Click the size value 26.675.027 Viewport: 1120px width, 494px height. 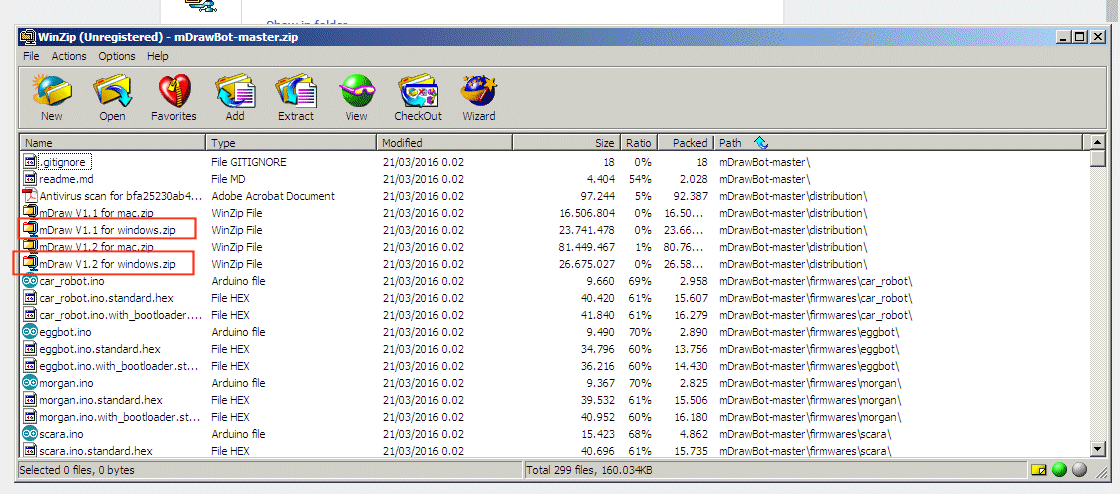click(586, 264)
